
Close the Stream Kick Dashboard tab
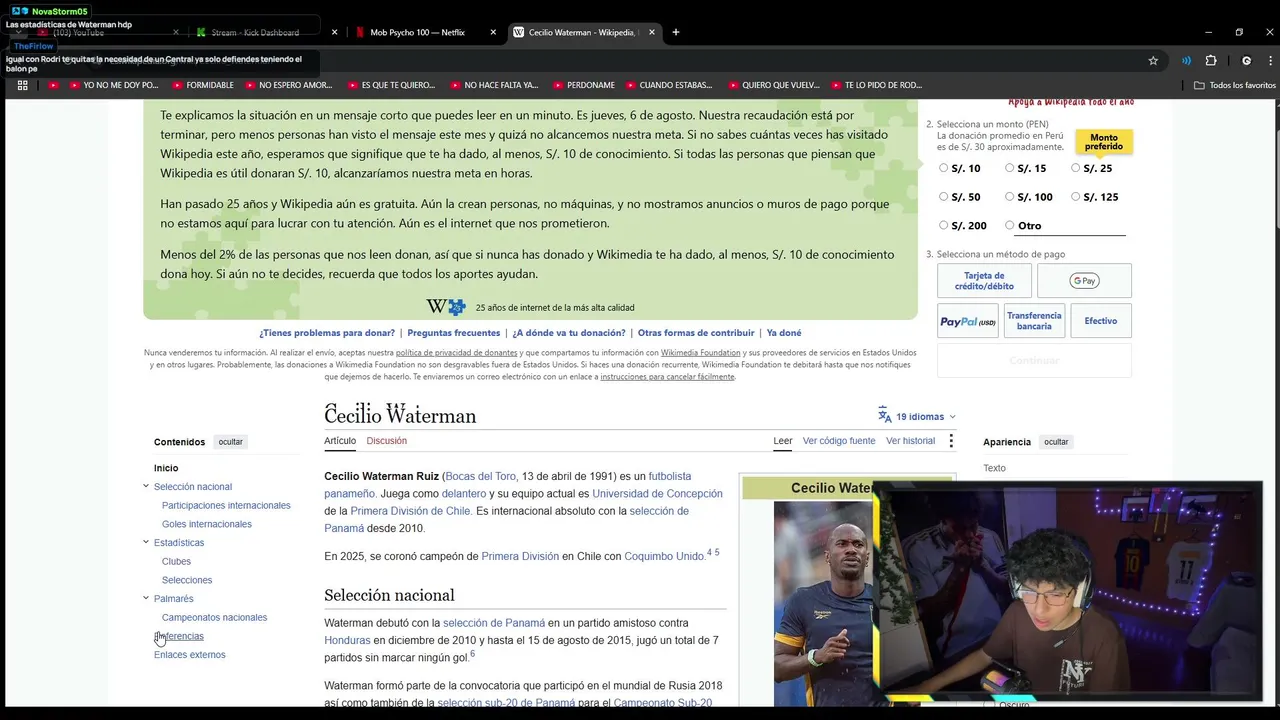(x=334, y=32)
